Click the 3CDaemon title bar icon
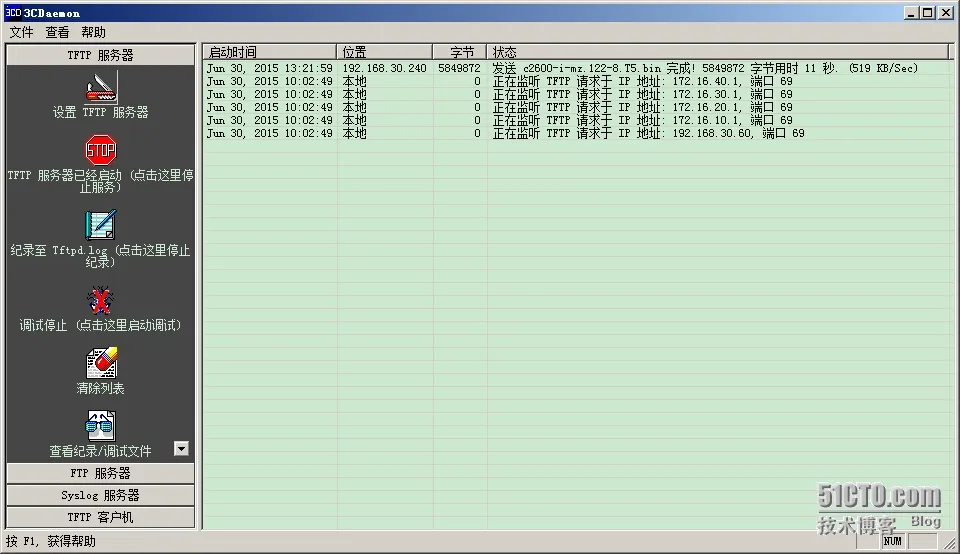The width and height of the screenshot is (960, 554). tap(13, 12)
